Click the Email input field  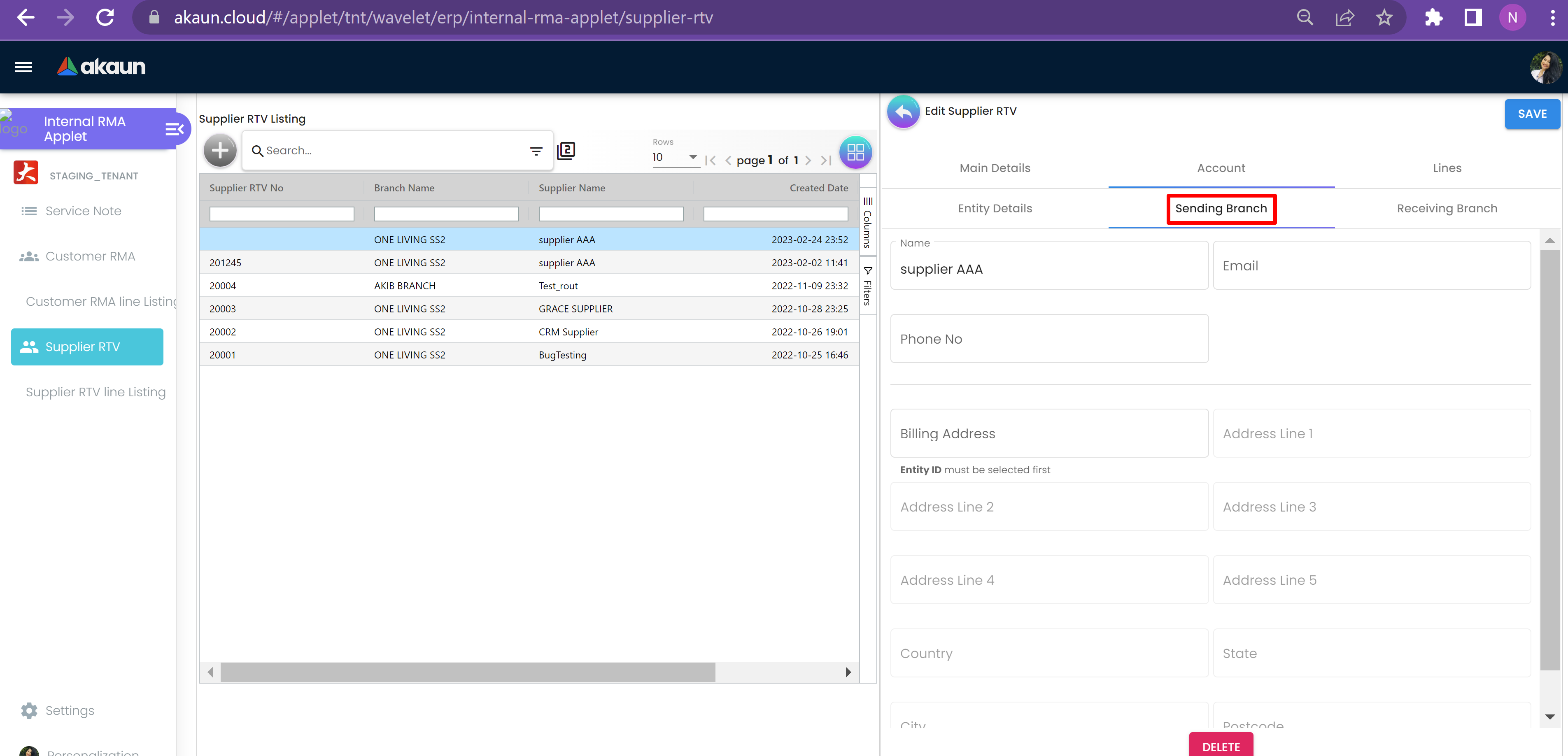tap(1371, 266)
